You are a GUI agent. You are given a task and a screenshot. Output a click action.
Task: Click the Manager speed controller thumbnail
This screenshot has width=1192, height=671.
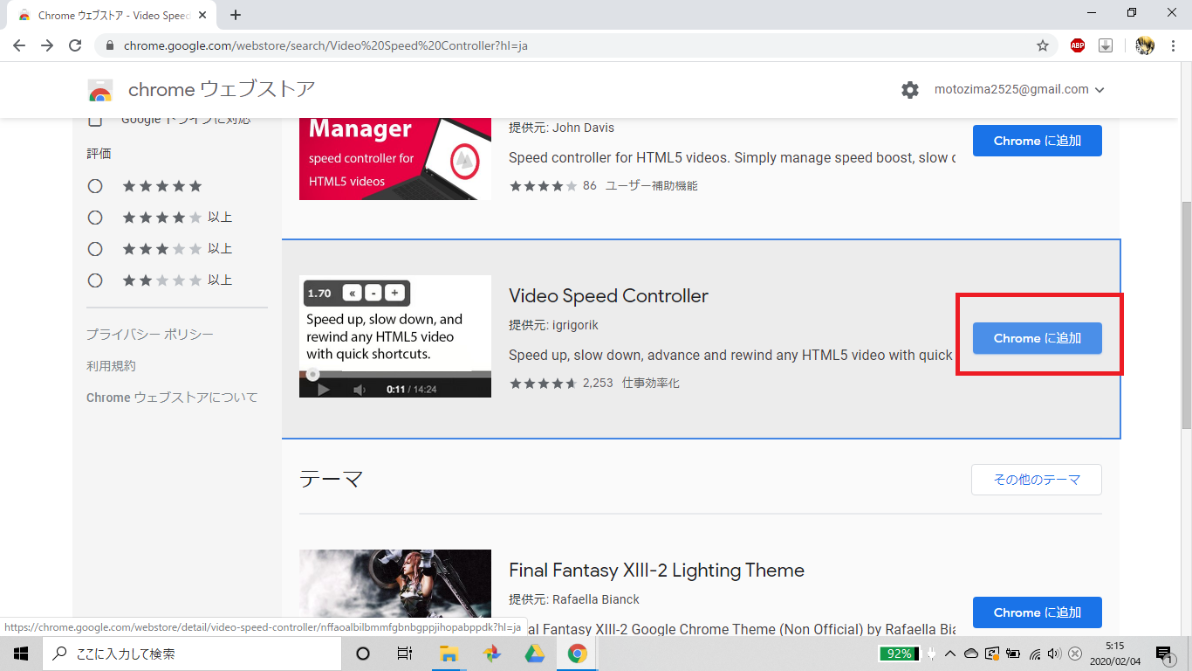click(395, 159)
